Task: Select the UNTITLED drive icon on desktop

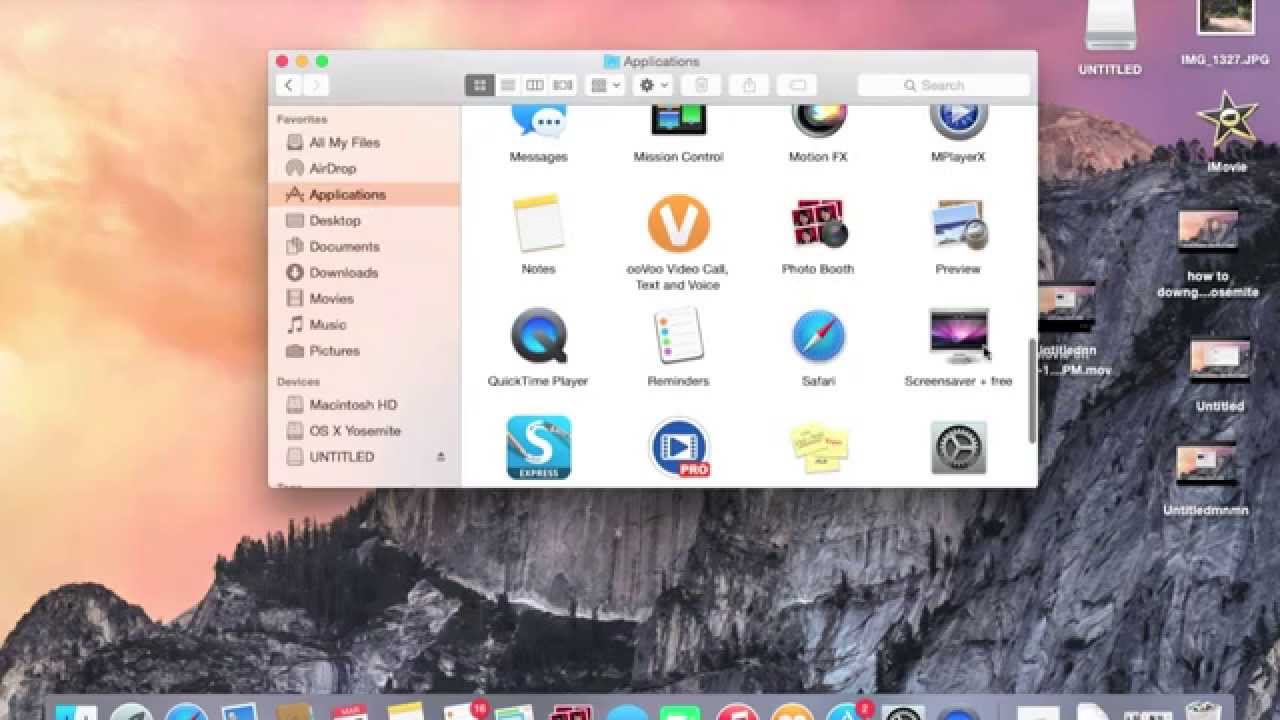Action: click(x=1110, y=28)
